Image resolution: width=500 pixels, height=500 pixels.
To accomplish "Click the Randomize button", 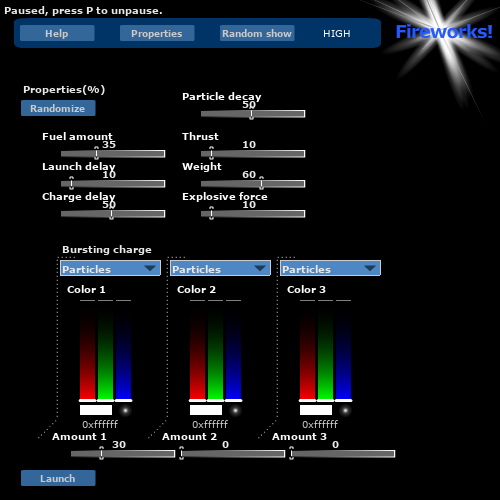I will (x=58, y=108).
